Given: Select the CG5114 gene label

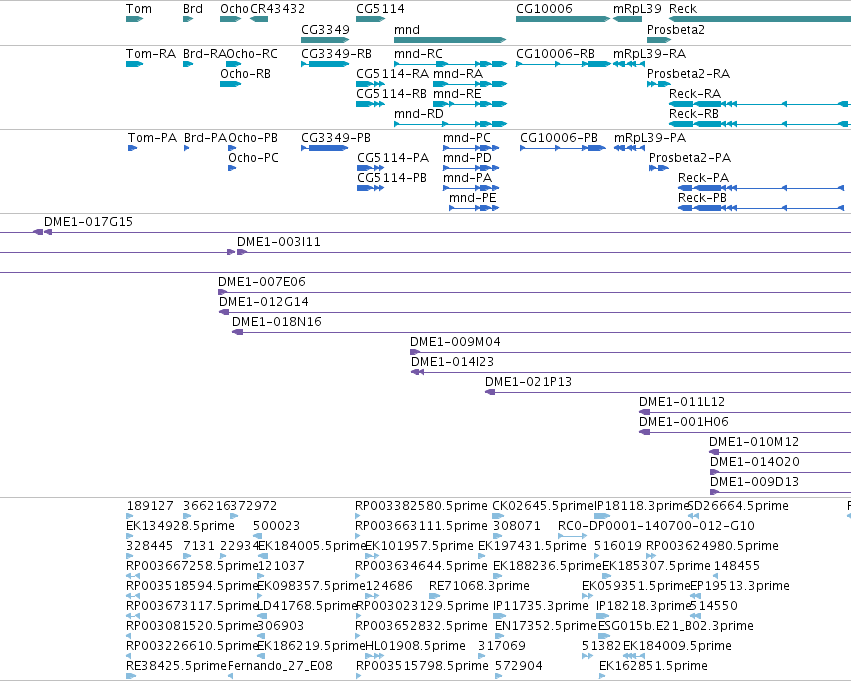Looking at the screenshot, I should pos(380,9).
